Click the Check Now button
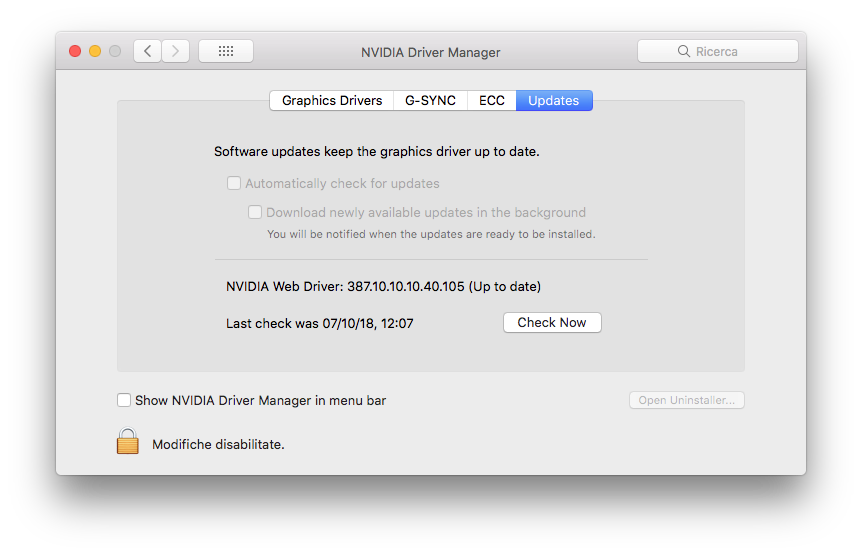The height and width of the screenshot is (555, 862). (552, 323)
